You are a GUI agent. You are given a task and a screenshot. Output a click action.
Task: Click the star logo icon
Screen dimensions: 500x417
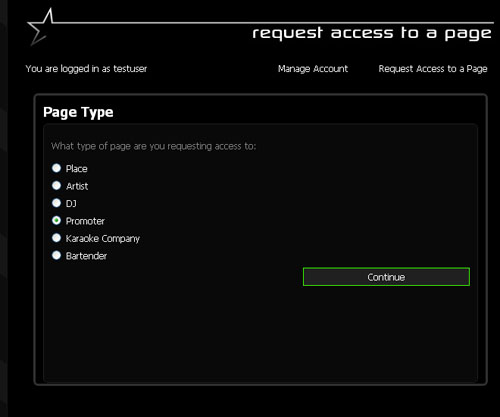point(41,27)
